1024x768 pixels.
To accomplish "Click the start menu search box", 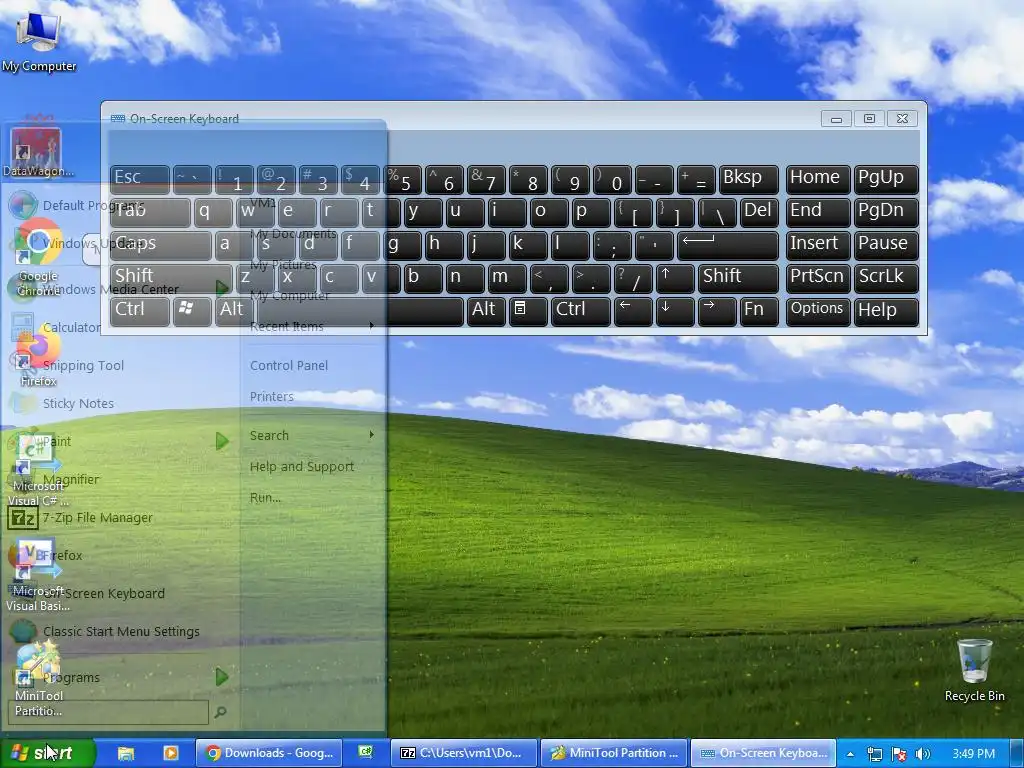I will [x=108, y=712].
